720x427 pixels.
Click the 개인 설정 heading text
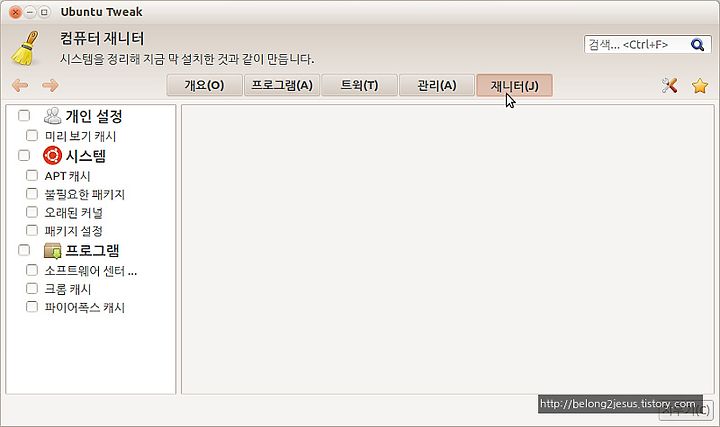click(x=94, y=116)
